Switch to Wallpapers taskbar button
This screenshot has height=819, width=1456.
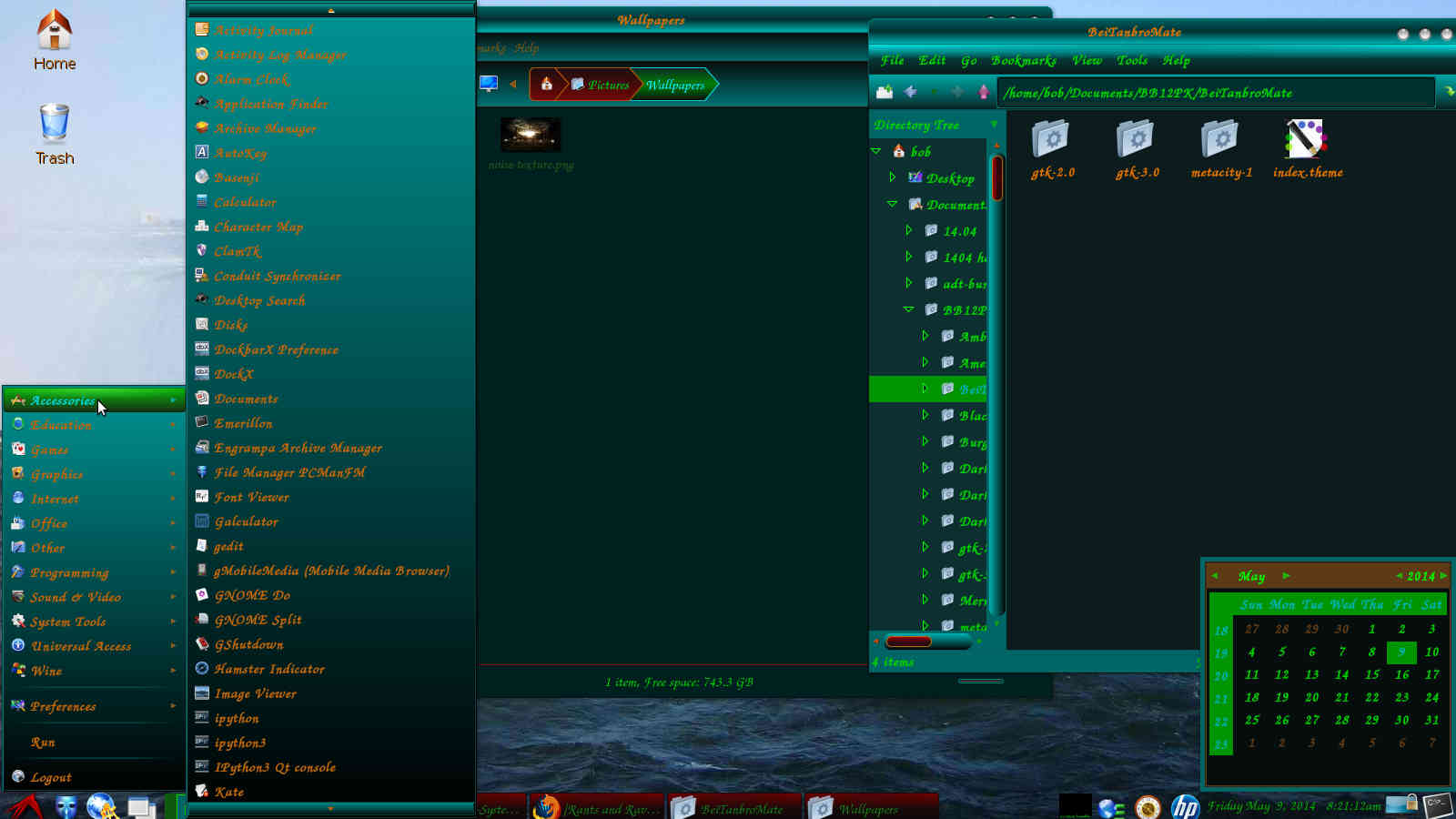(x=872, y=807)
